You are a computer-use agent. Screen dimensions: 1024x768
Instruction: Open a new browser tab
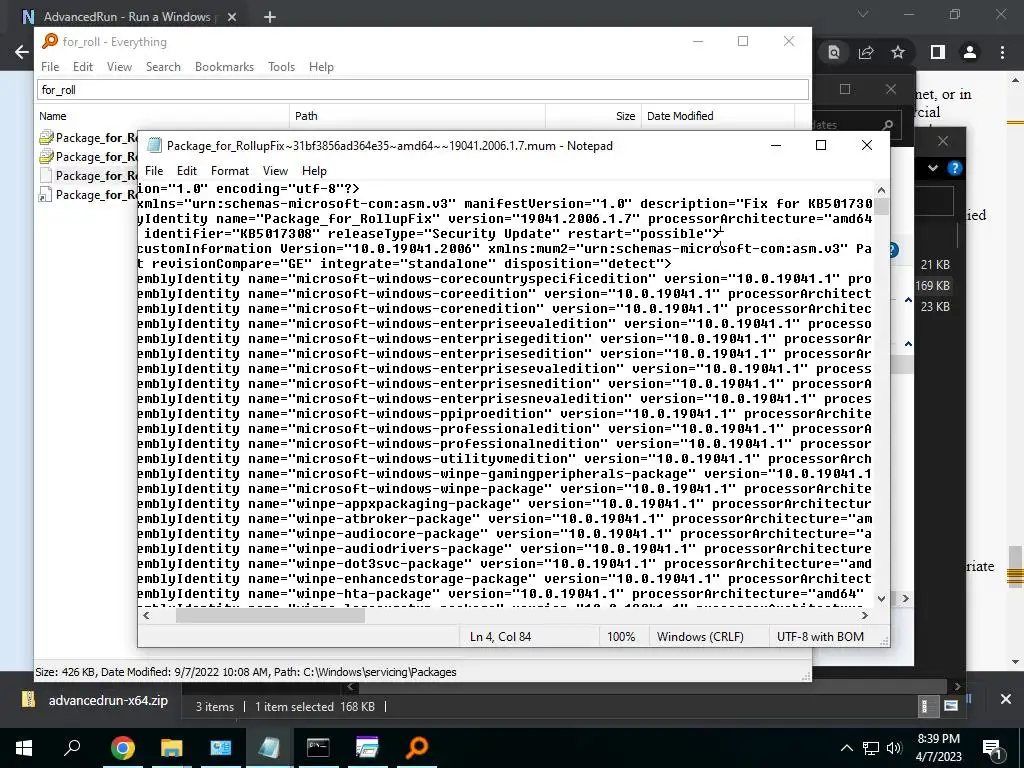click(270, 17)
